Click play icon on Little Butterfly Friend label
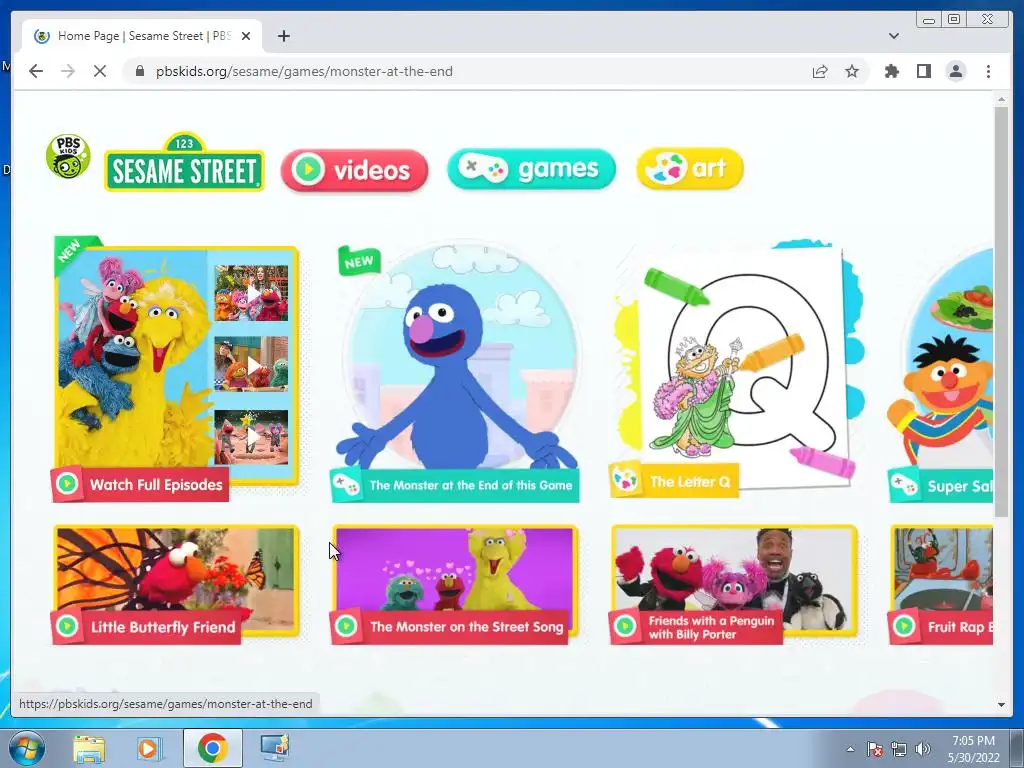This screenshot has width=1024, height=768. [67, 626]
